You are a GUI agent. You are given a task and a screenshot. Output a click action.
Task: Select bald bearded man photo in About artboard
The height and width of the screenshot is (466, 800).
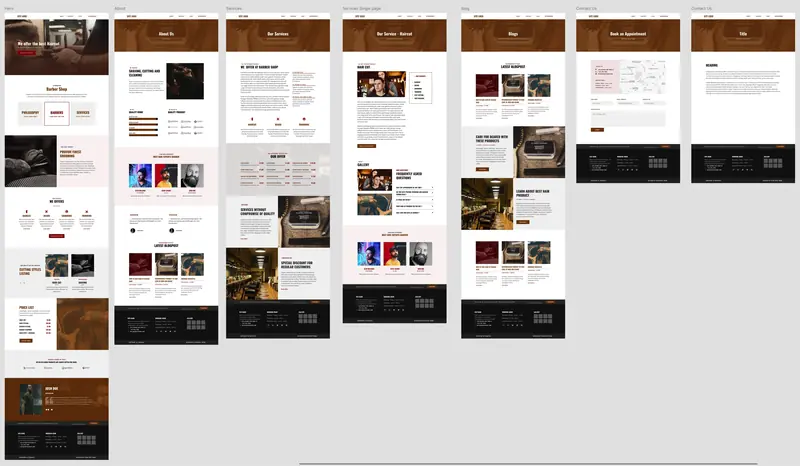point(192,176)
